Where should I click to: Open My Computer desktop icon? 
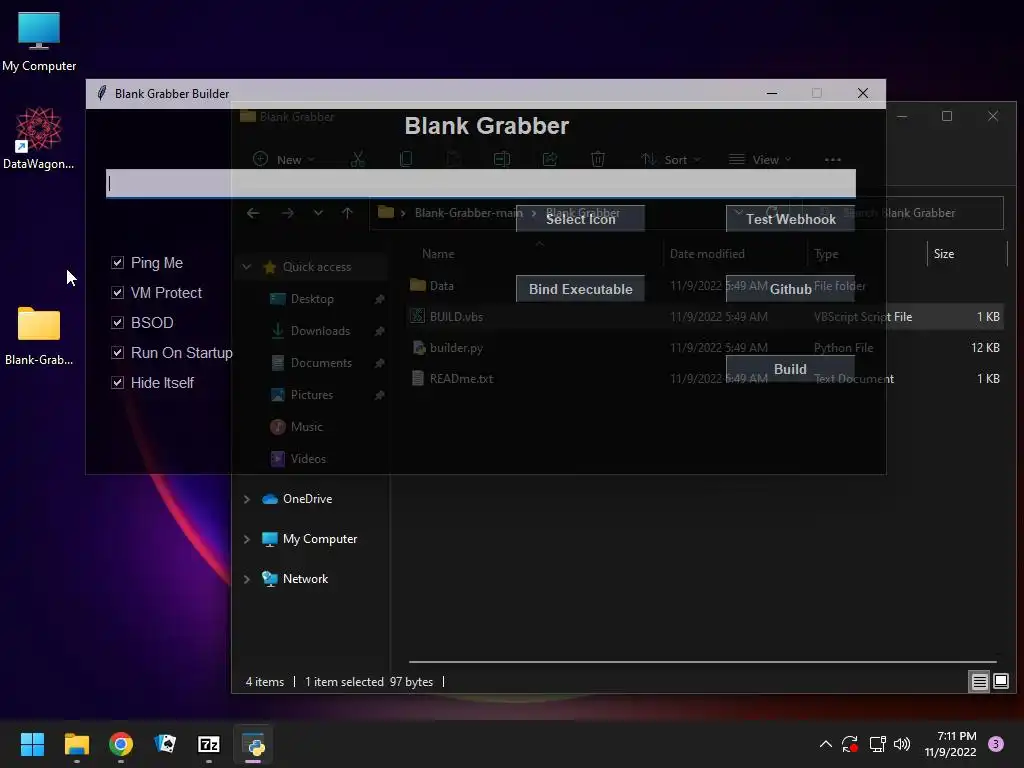pyautogui.click(x=39, y=40)
